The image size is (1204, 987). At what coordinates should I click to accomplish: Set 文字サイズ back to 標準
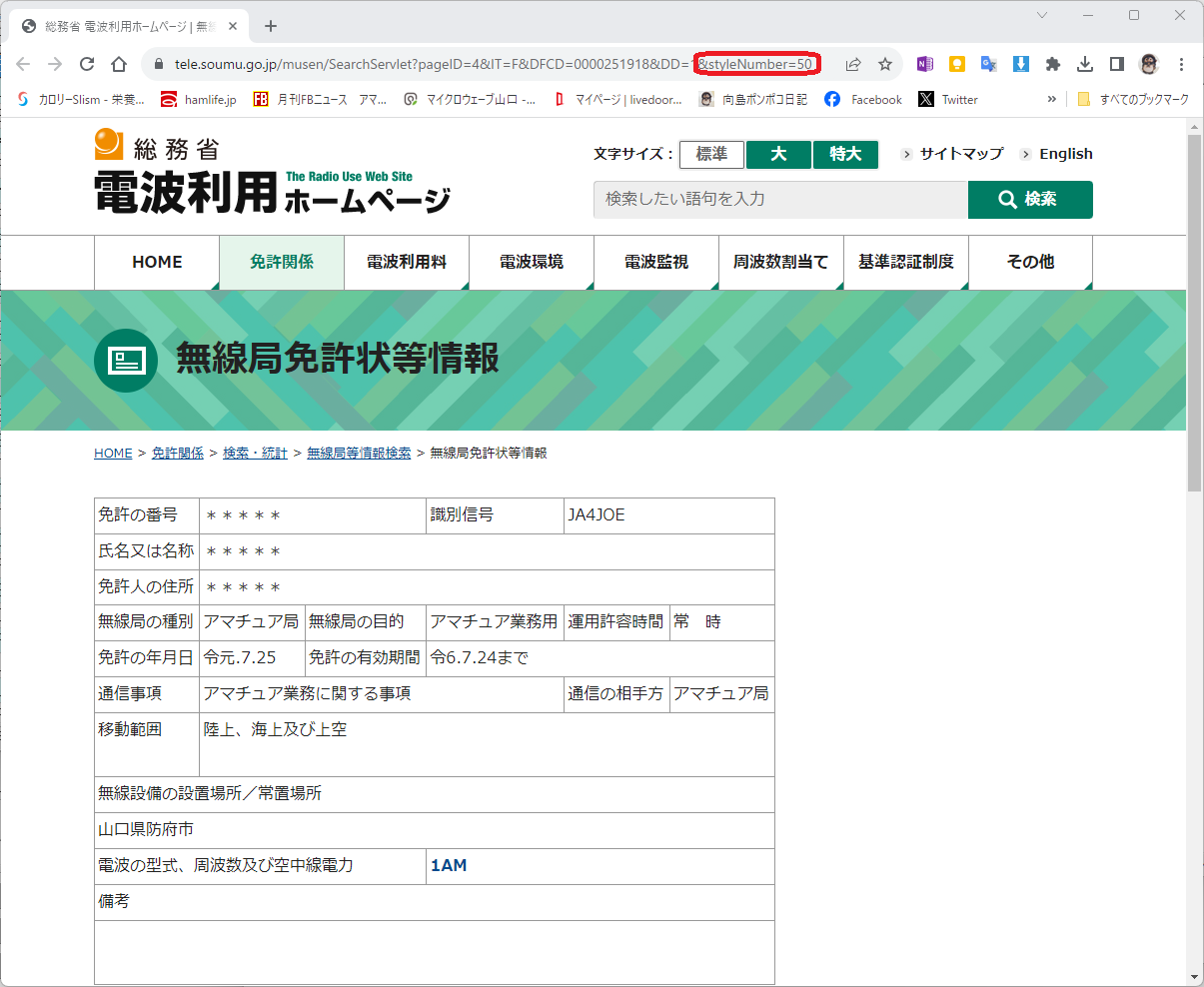710,155
